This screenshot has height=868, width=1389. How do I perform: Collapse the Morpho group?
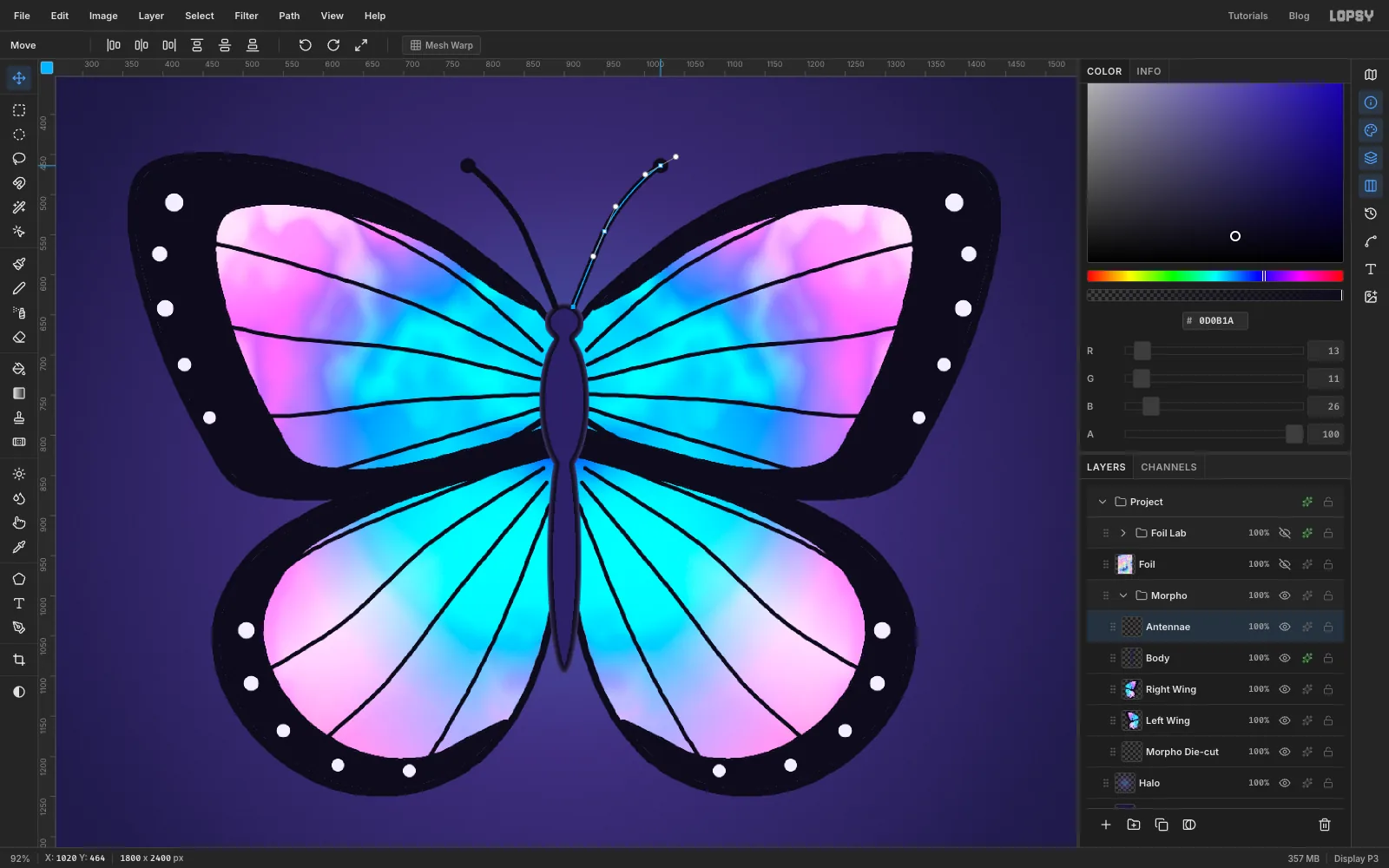pos(1123,595)
